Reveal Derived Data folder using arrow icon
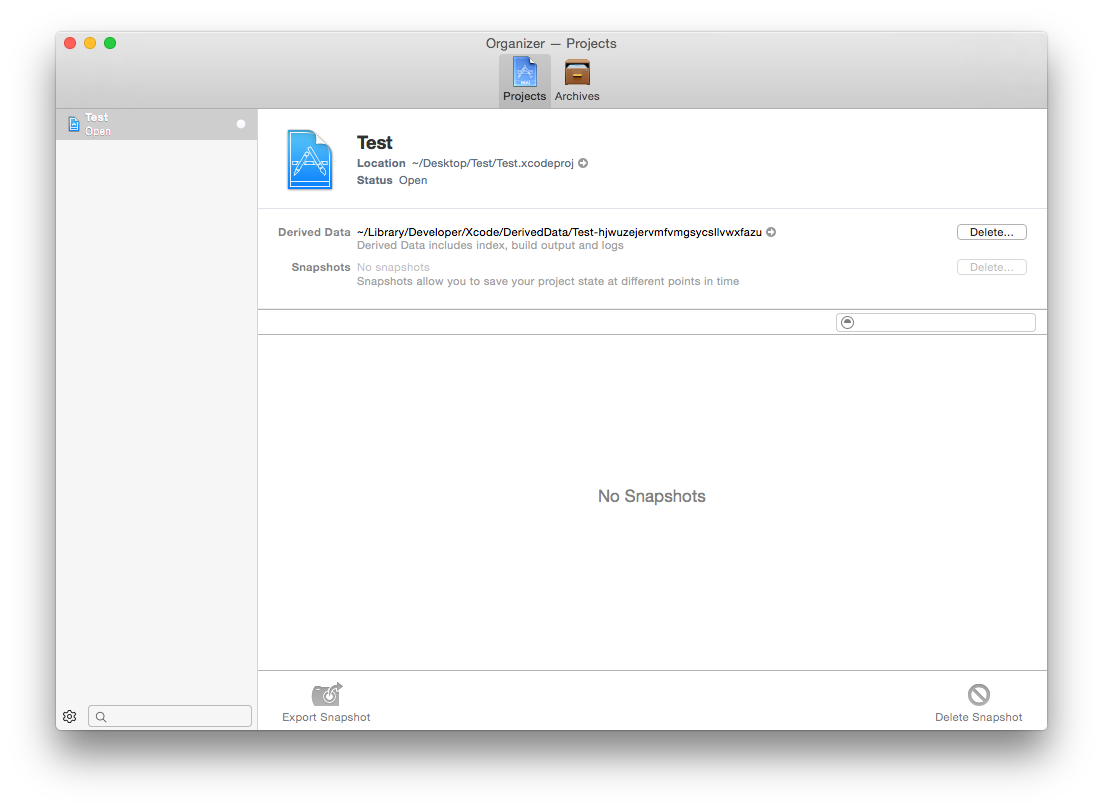 [x=771, y=232]
